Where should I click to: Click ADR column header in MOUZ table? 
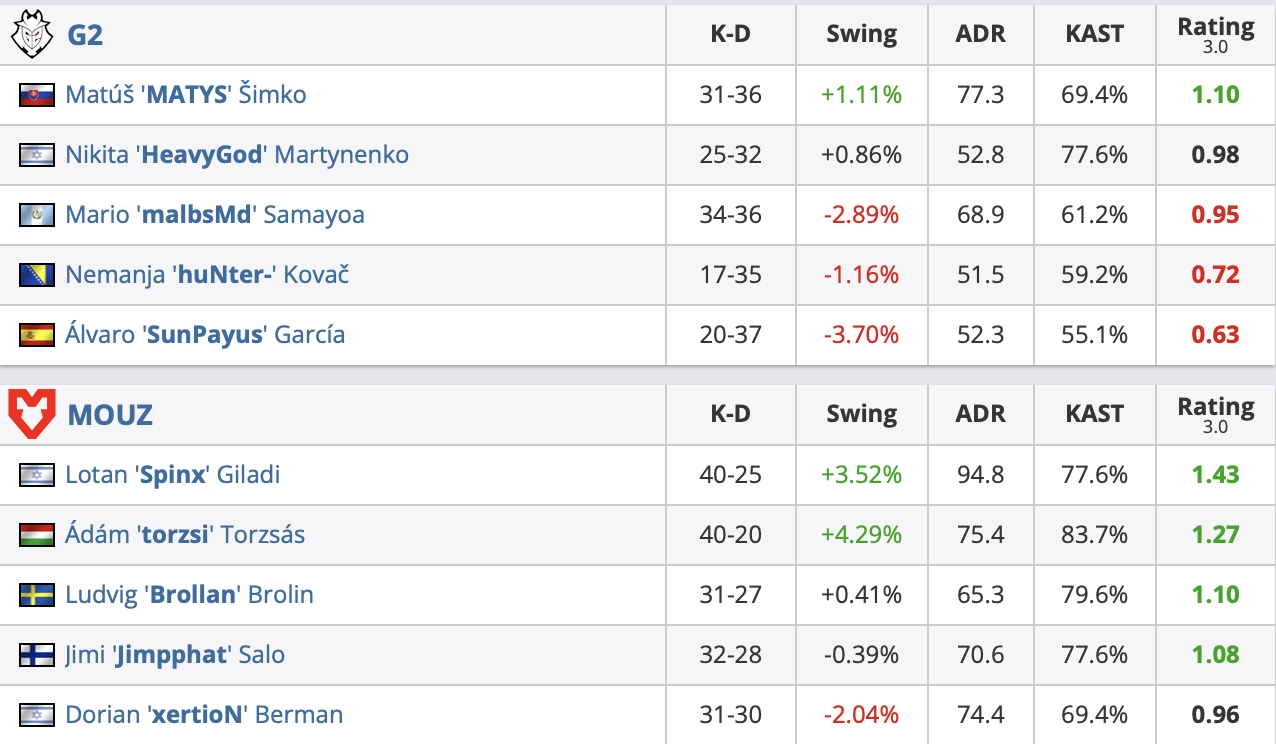click(980, 414)
